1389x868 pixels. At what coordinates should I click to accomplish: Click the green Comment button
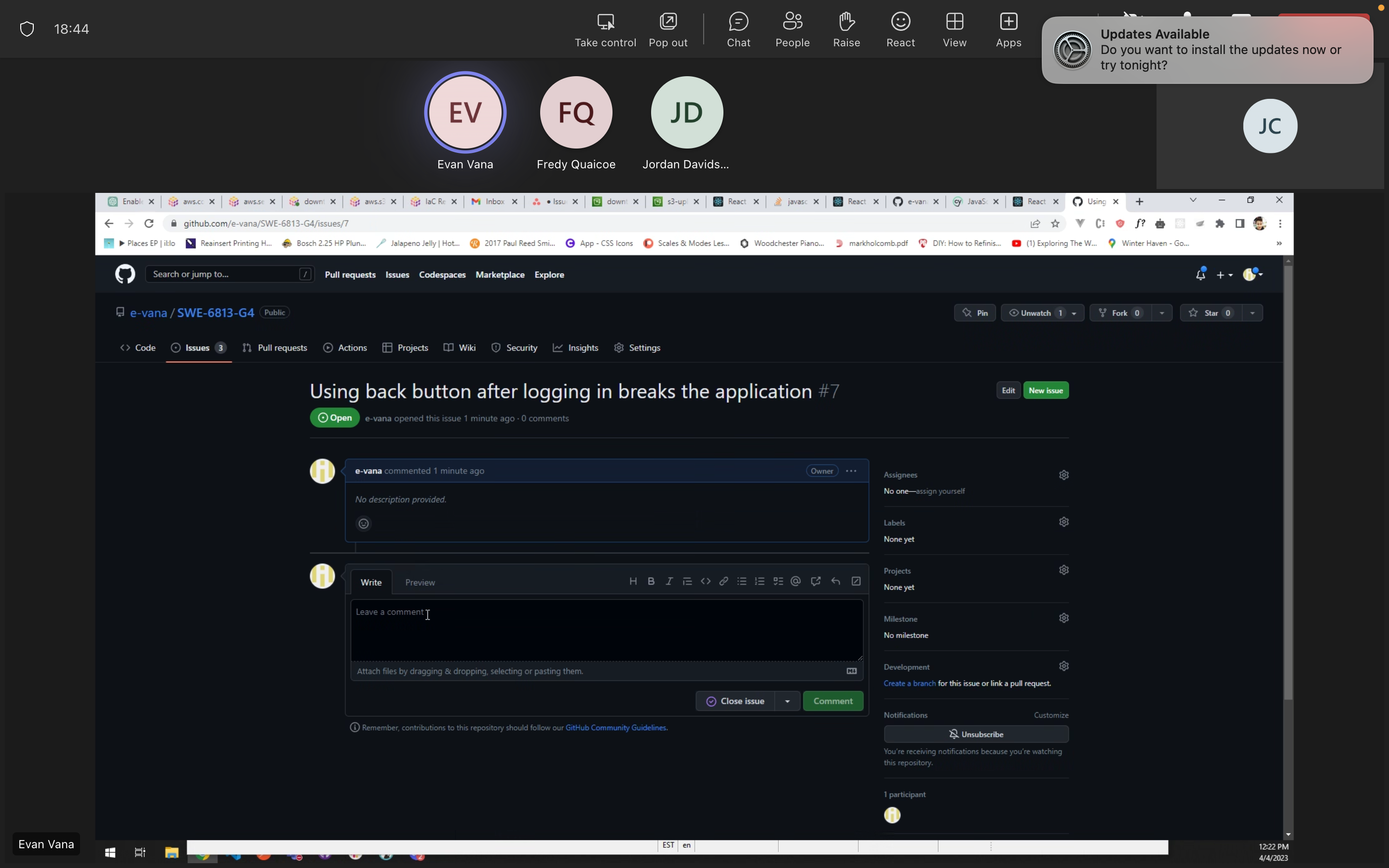click(833, 701)
